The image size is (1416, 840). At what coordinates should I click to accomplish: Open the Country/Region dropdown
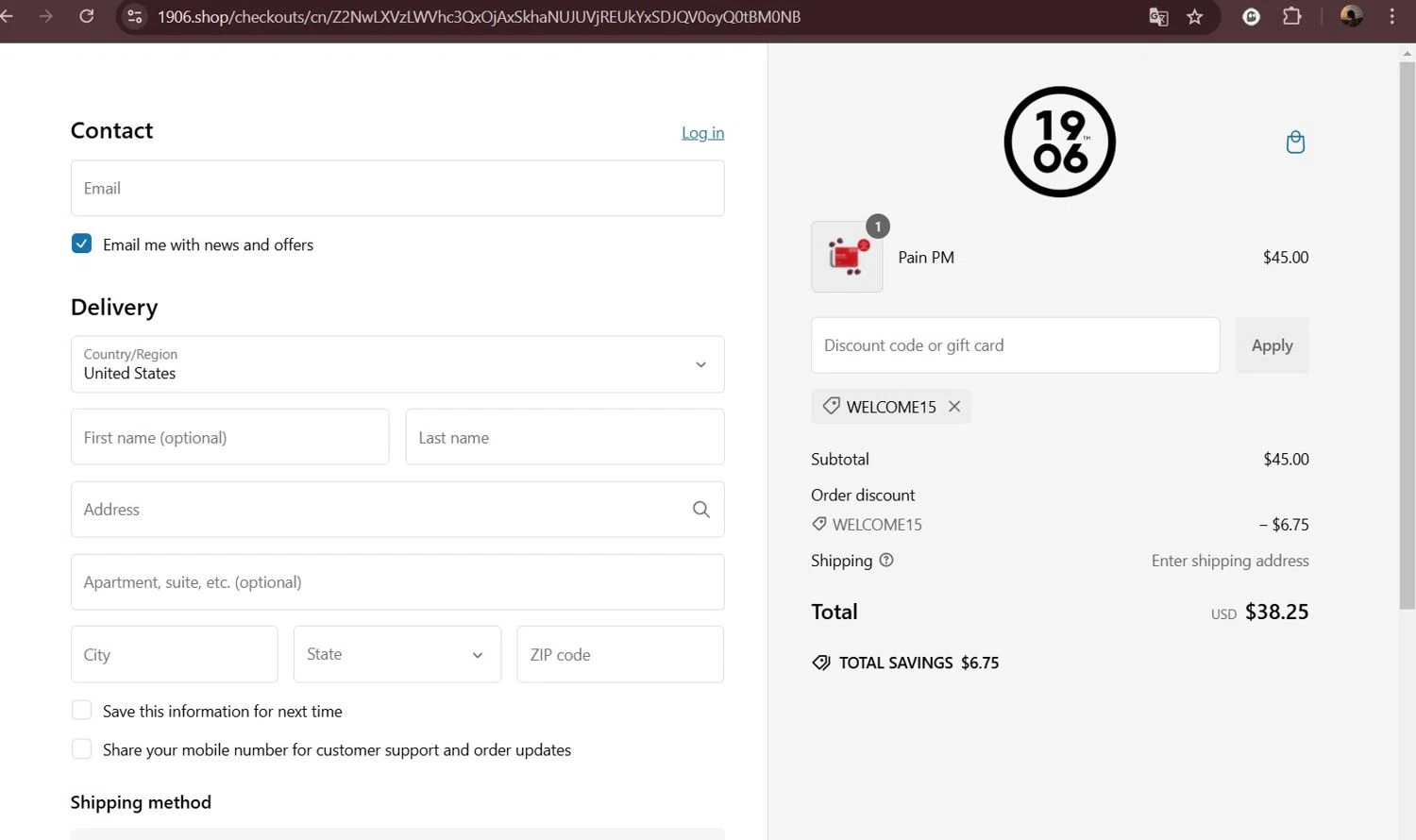[397, 364]
